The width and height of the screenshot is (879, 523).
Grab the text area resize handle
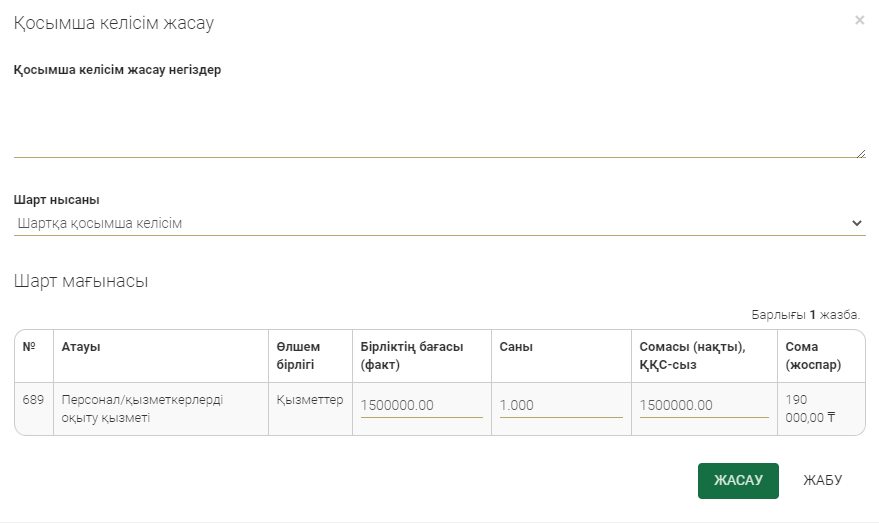pyautogui.click(x=860, y=152)
